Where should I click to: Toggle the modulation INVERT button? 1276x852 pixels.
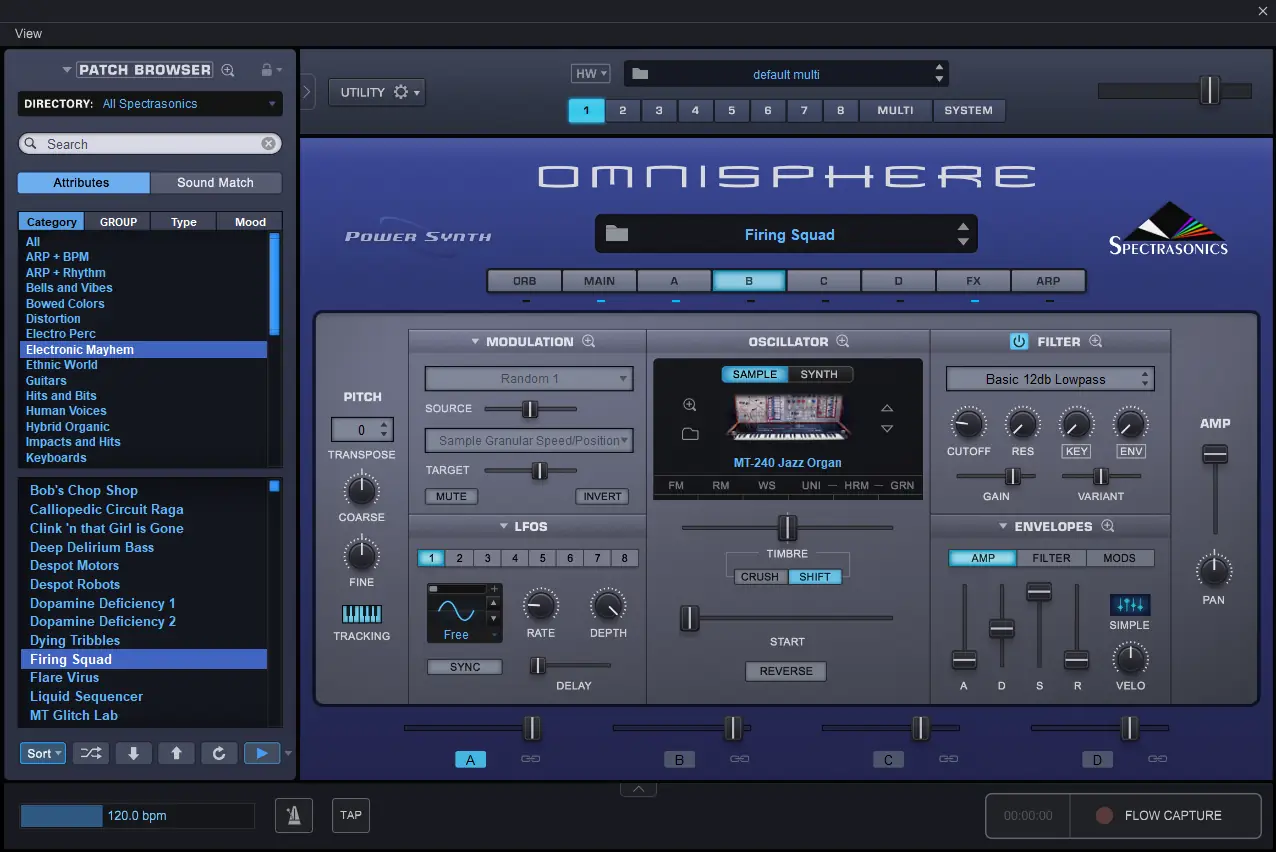pos(603,496)
